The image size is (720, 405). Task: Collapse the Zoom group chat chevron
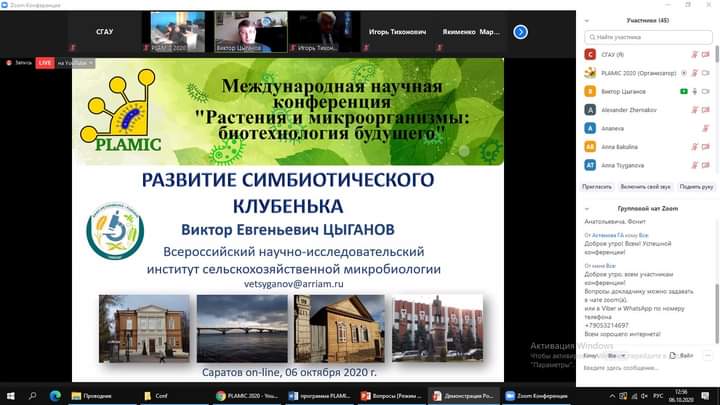click(587, 209)
